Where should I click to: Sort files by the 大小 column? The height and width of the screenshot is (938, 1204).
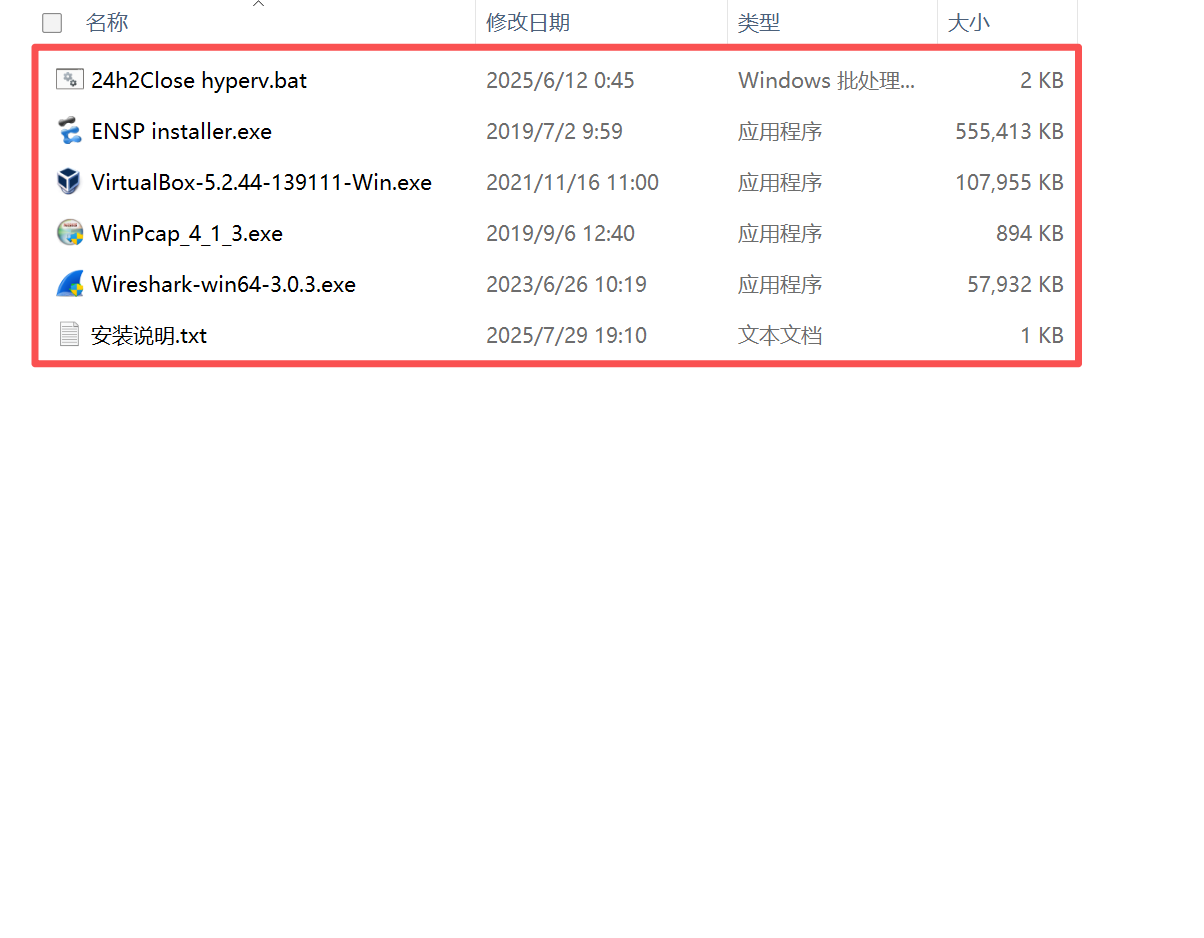tap(968, 22)
